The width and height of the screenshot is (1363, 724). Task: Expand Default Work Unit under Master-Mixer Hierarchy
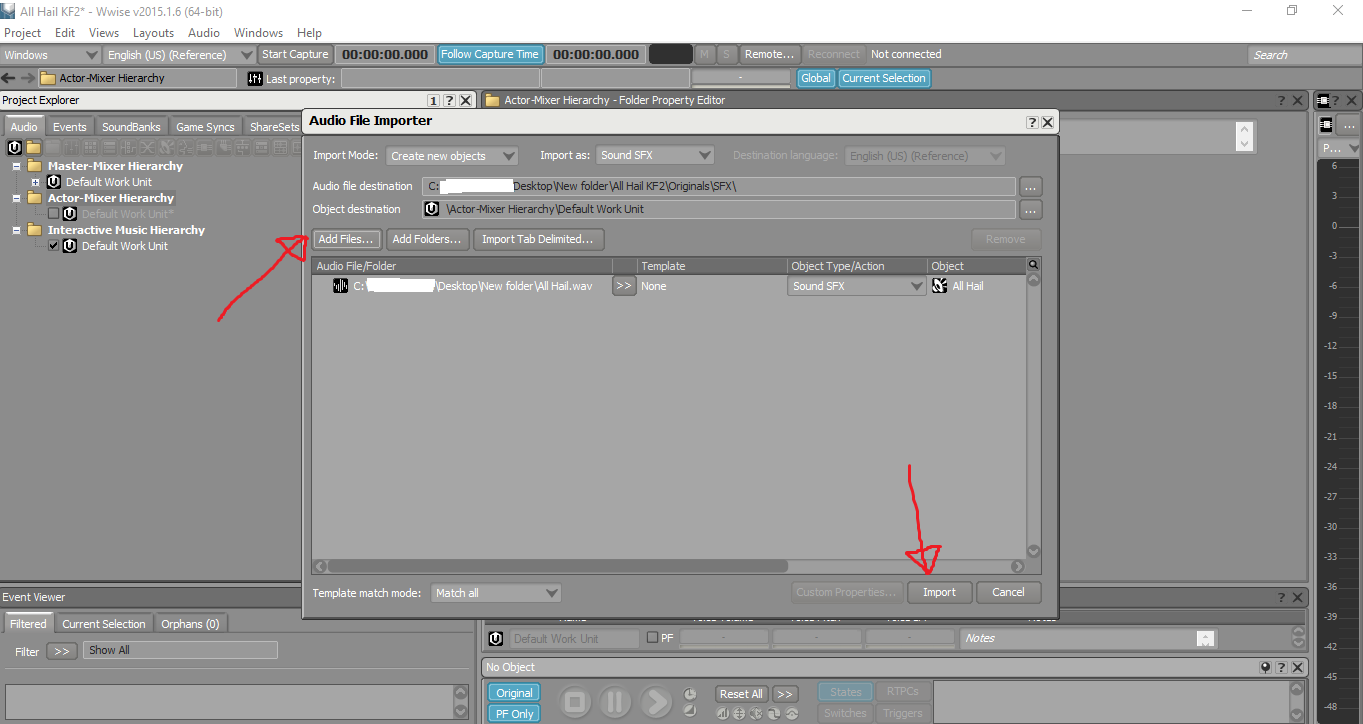coord(36,182)
